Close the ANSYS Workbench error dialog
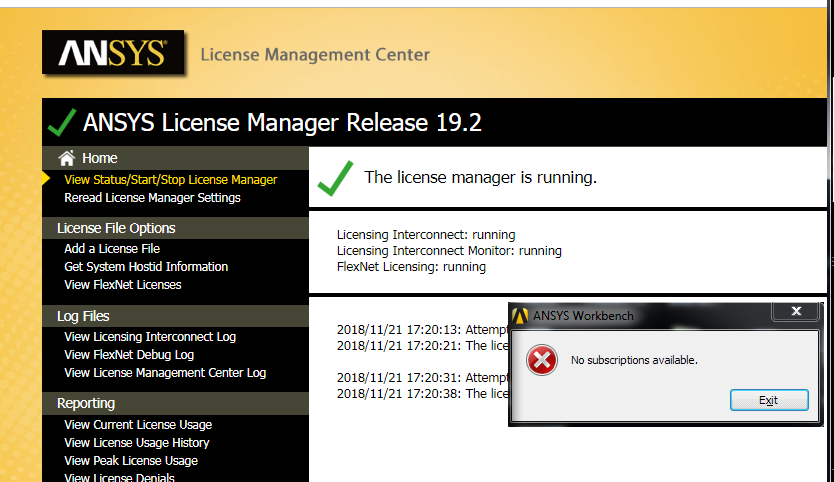Image resolution: width=834 pixels, height=482 pixels. [797, 312]
